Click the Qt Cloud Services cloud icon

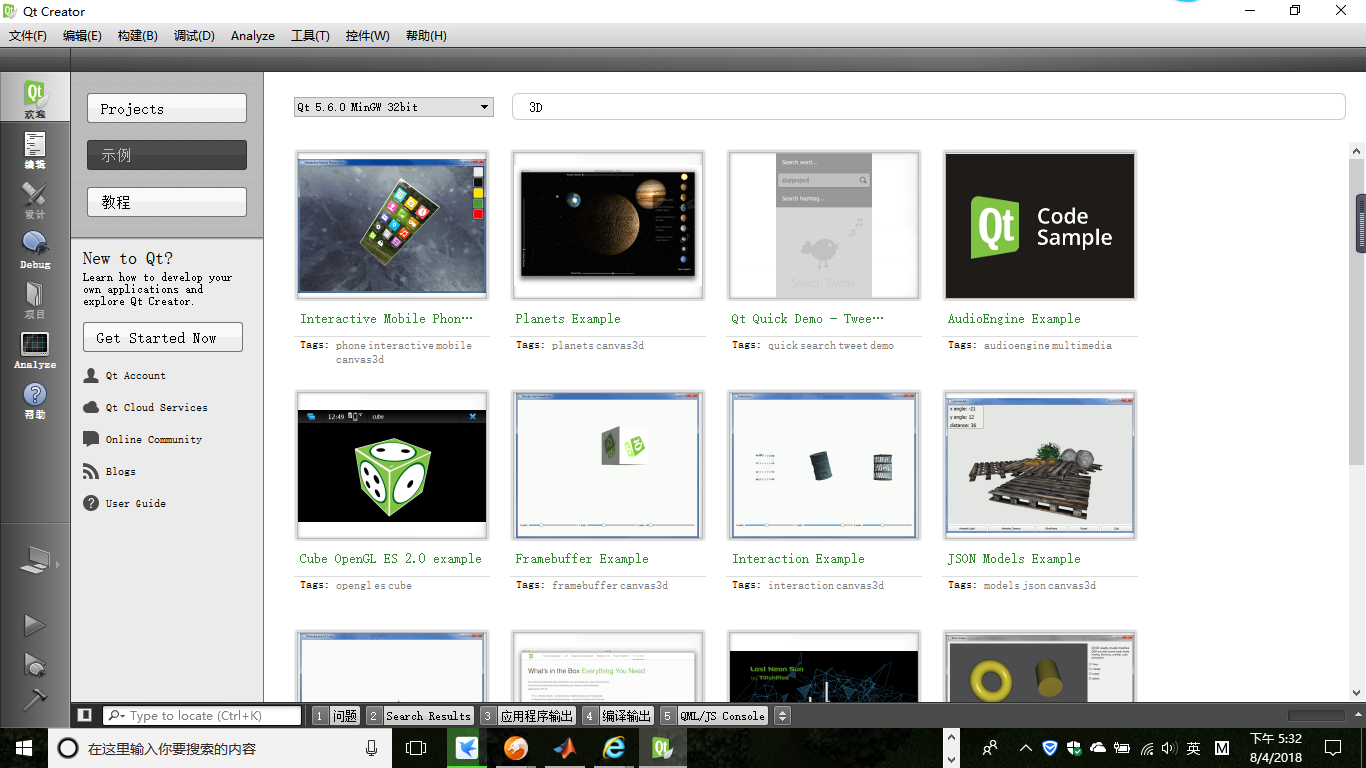(91, 408)
